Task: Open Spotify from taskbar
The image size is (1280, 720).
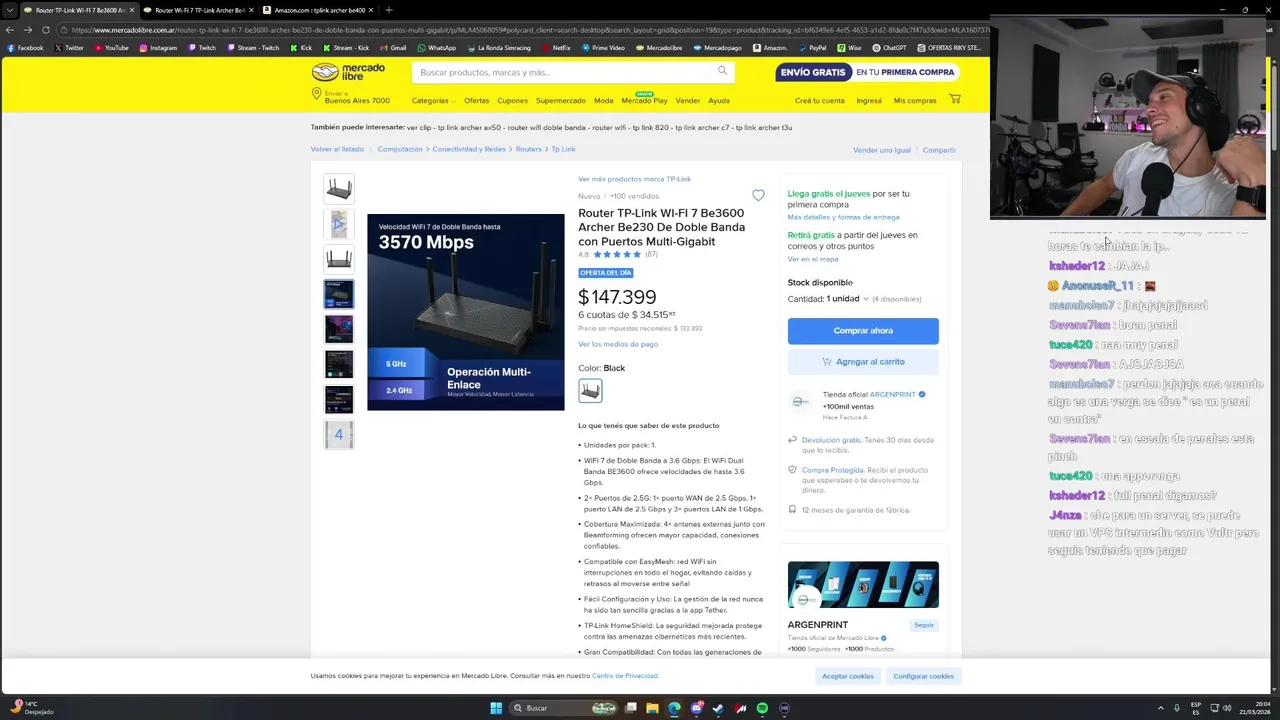Action: click(x=762, y=708)
